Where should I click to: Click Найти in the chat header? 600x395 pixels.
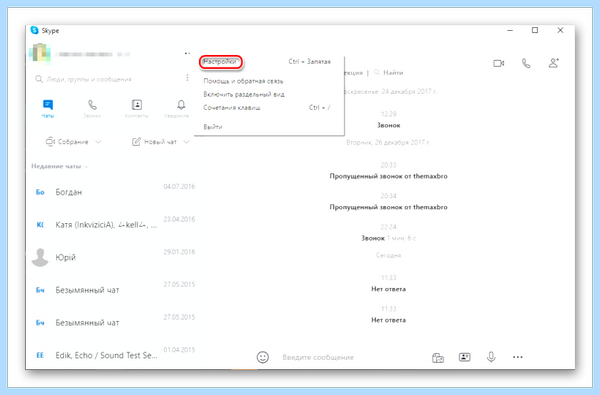(x=389, y=72)
